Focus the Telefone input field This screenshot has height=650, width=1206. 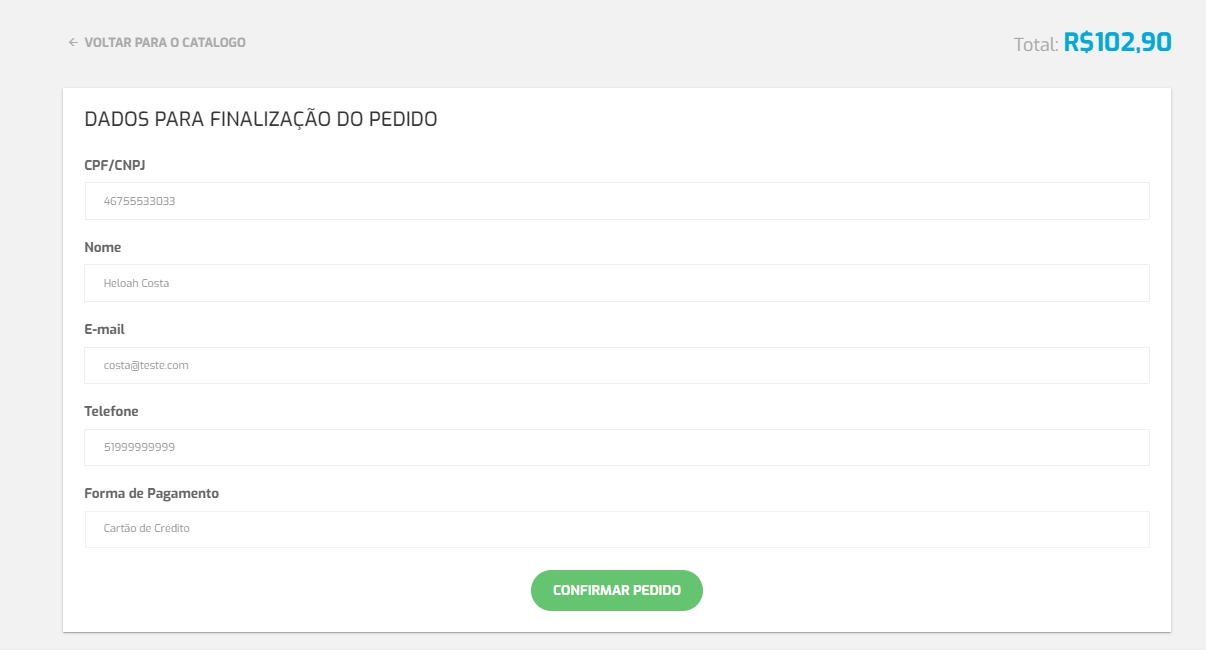616,447
